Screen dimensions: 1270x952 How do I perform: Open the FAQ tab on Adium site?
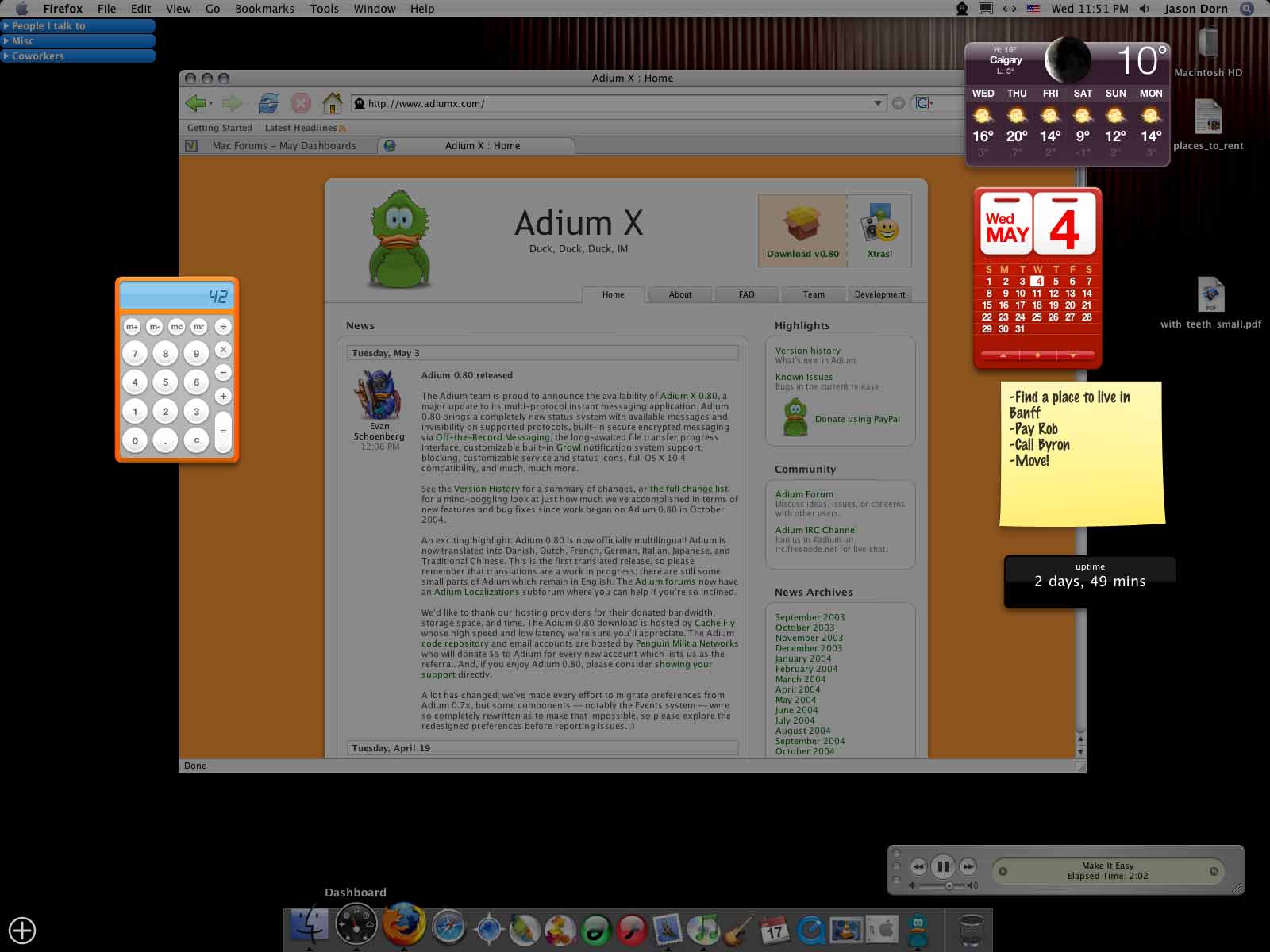(747, 294)
